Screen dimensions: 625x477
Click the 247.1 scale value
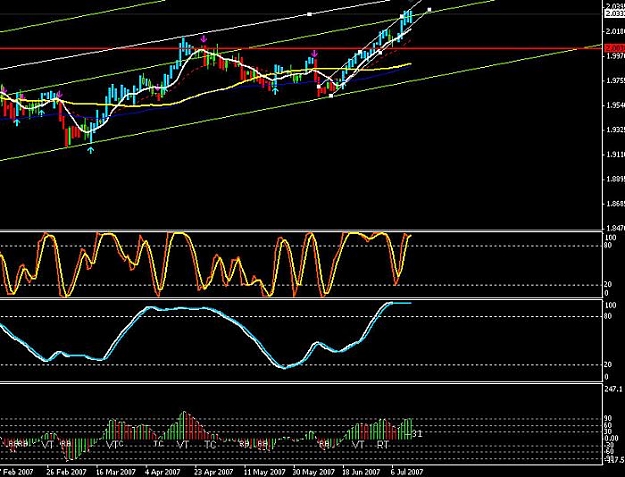pyautogui.click(x=613, y=389)
